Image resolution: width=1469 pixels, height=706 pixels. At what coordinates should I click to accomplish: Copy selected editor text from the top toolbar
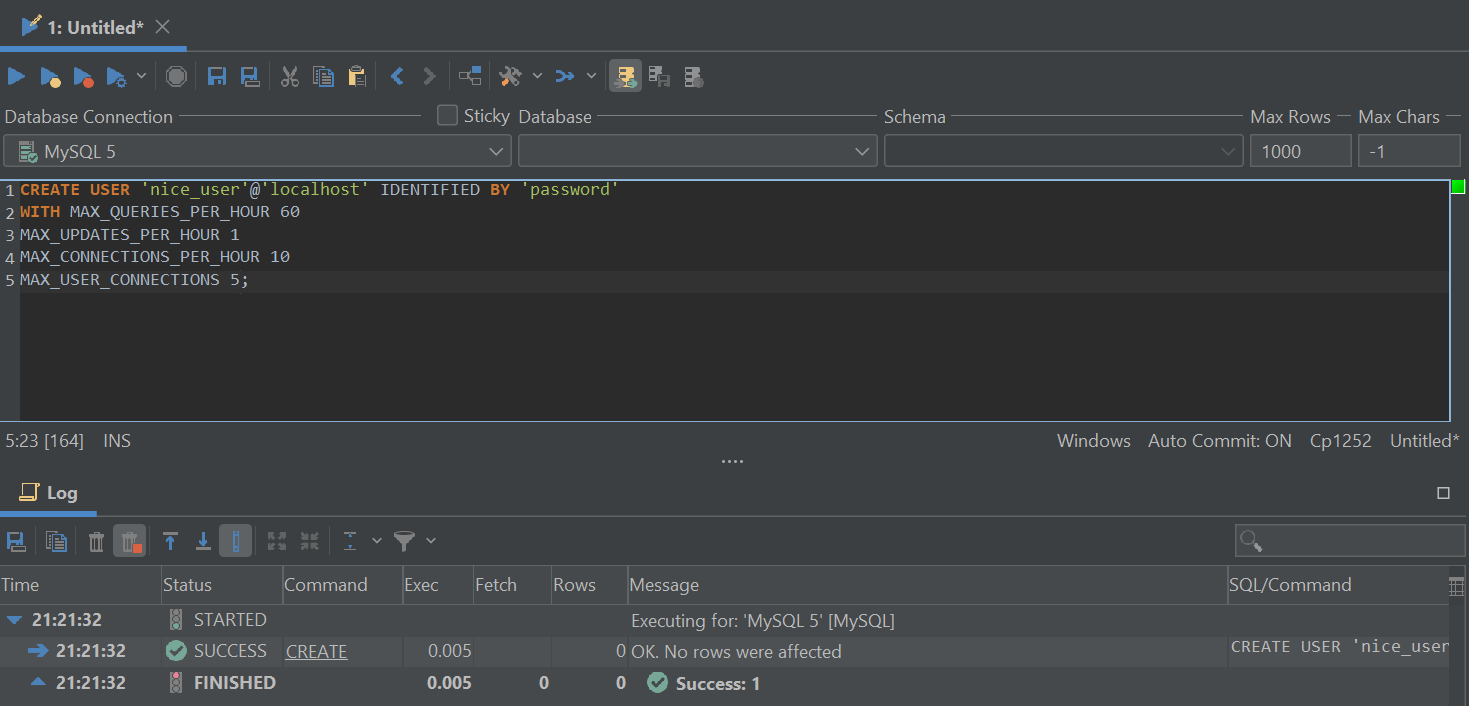point(323,76)
